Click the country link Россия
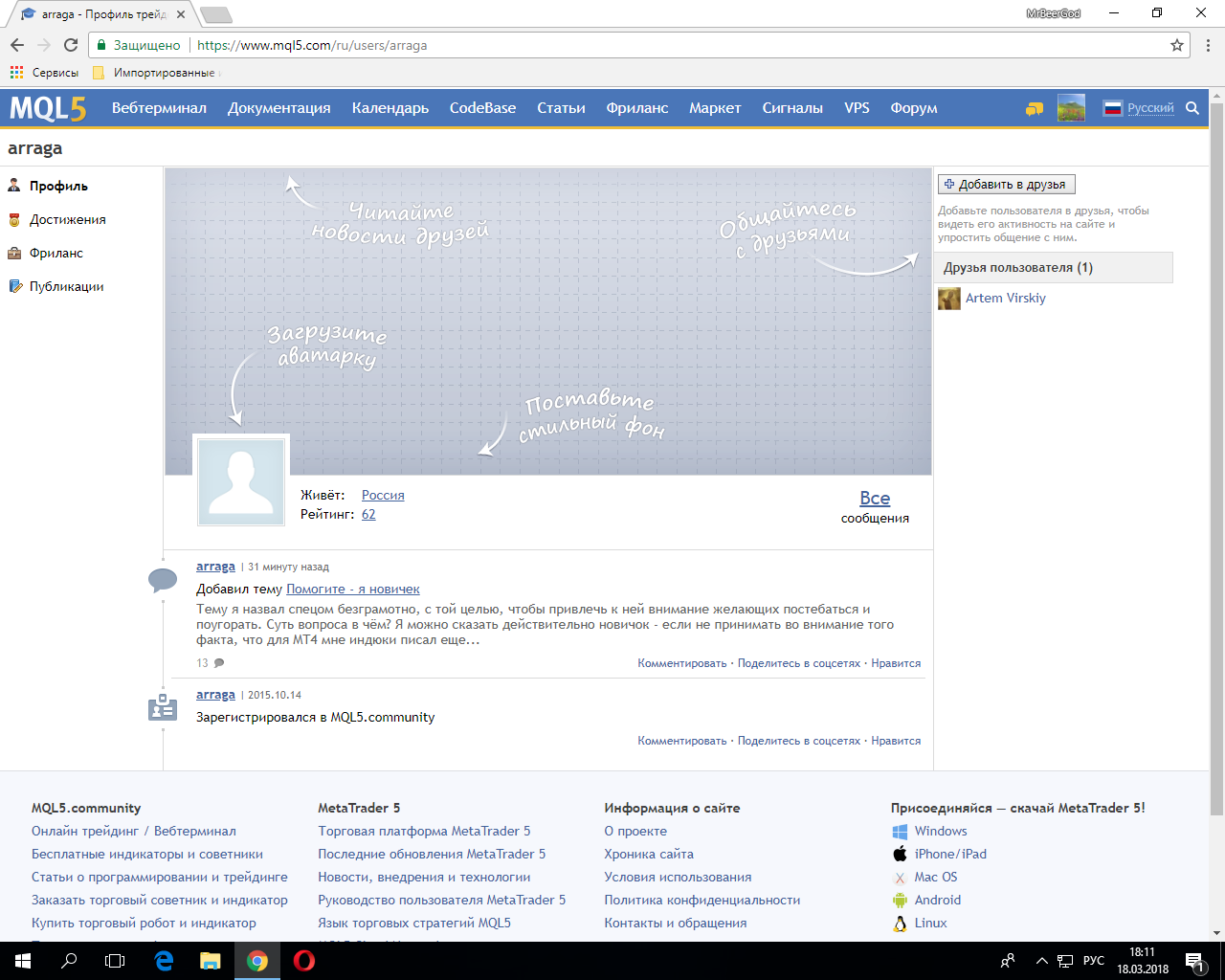Screen dimensions: 1225x980 coord(383,496)
